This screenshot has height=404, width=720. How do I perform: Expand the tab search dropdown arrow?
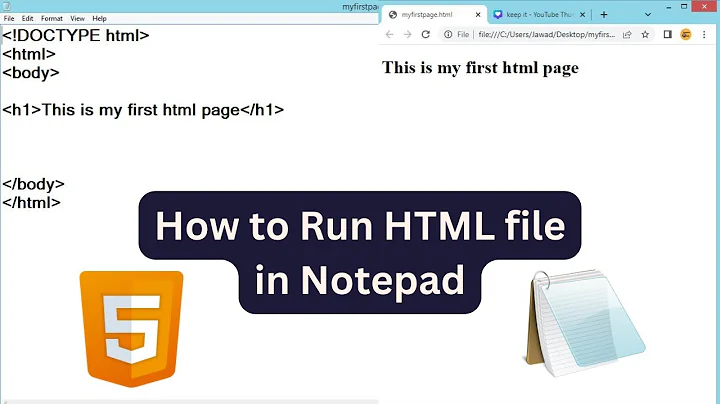[648, 15]
